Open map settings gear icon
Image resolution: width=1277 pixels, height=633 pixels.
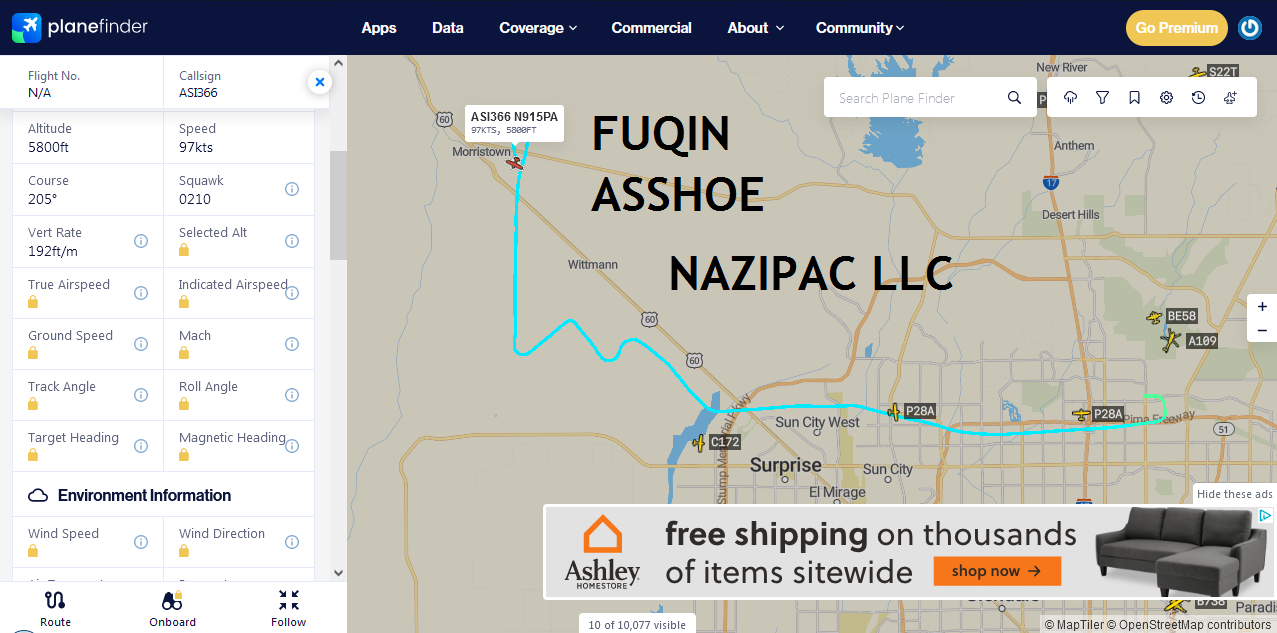pos(1166,98)
